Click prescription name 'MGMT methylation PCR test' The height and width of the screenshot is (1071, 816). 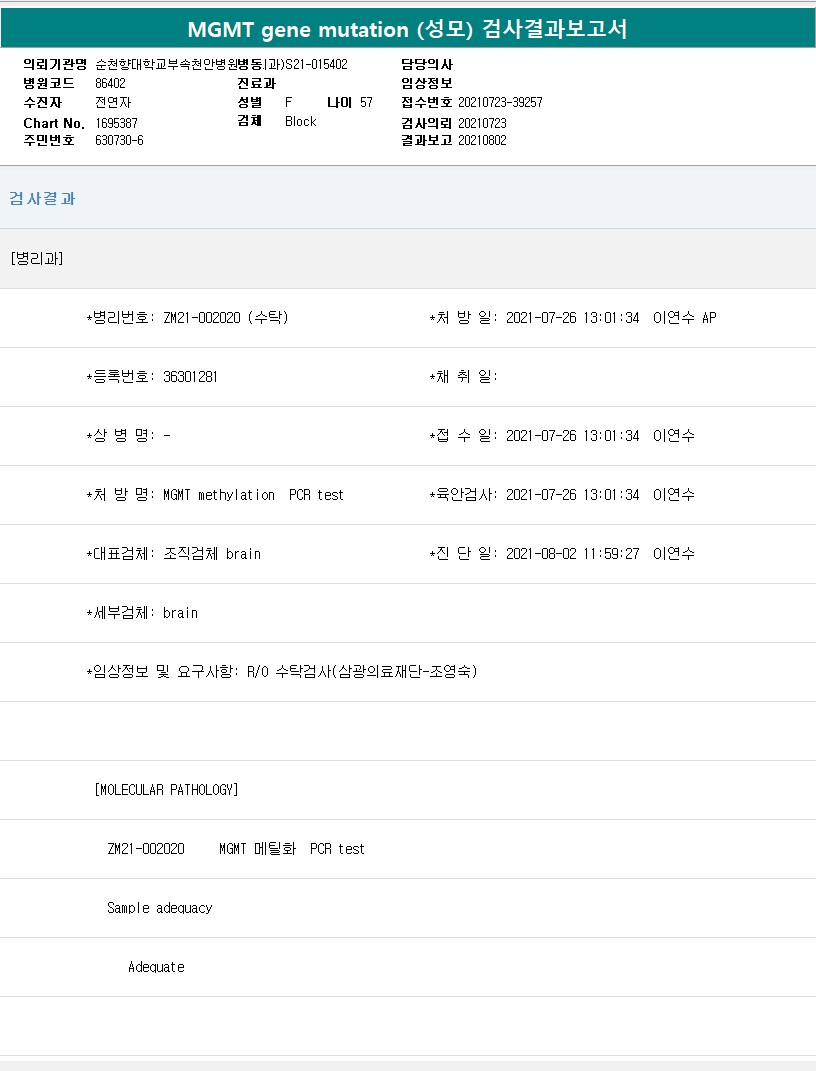(x=253, y=495)
